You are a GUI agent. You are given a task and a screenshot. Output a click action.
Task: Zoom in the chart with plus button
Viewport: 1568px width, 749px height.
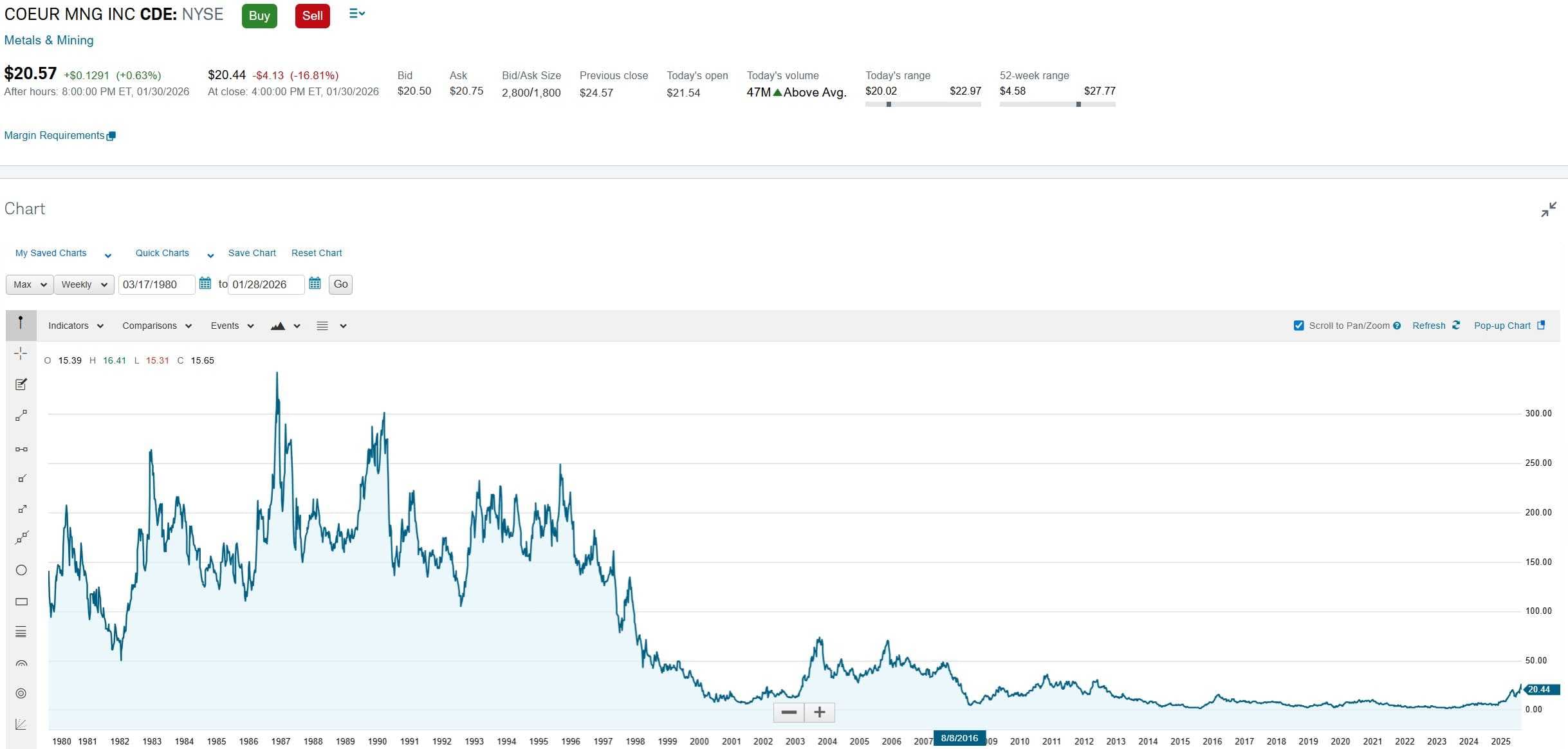[820, 712]
